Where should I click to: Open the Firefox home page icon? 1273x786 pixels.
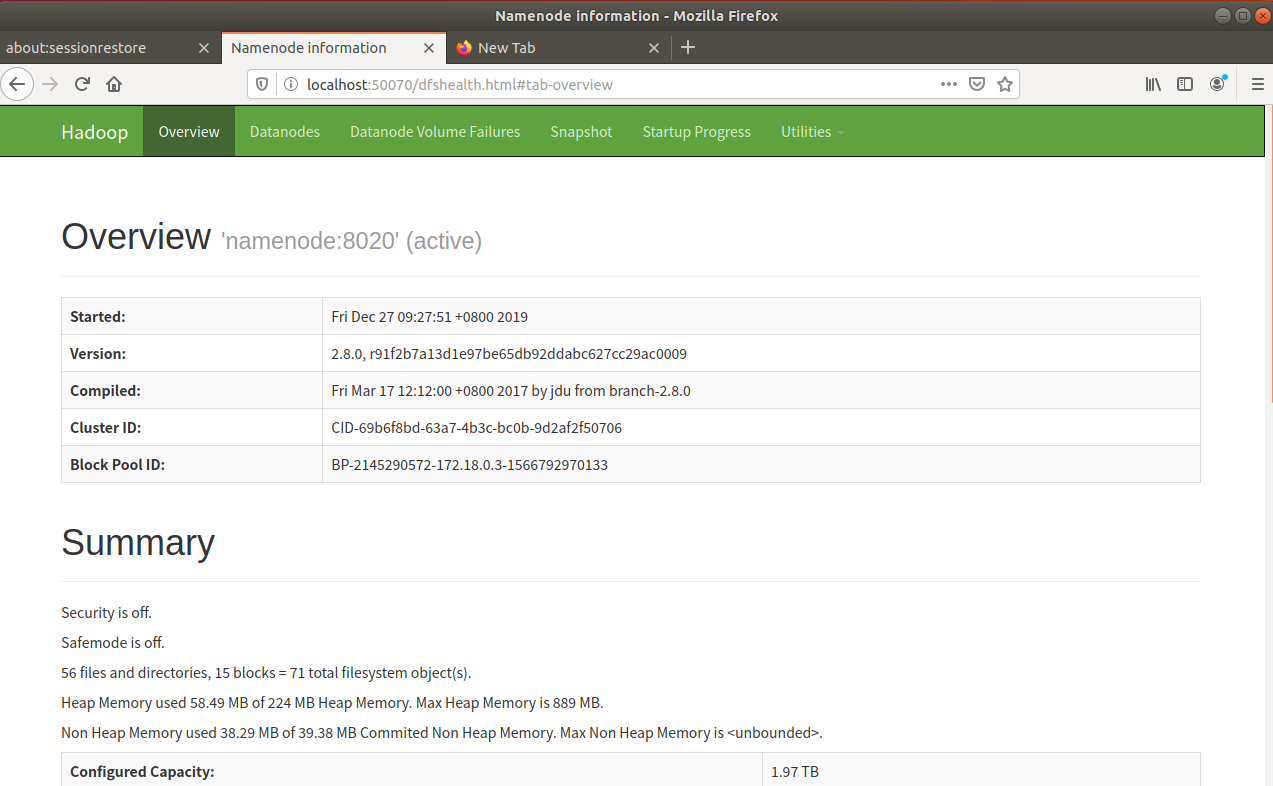point(114,84)
